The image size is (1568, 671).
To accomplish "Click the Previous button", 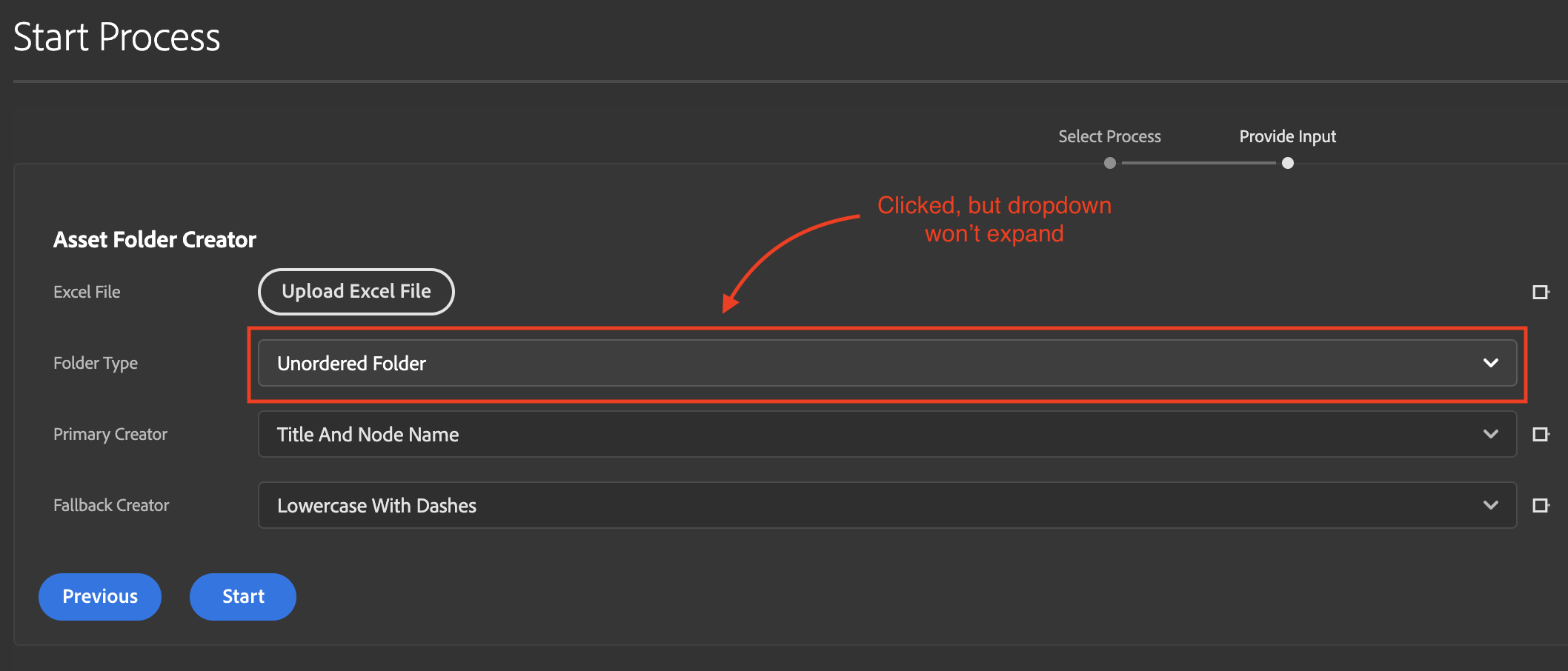I will [x=99, y=596].
